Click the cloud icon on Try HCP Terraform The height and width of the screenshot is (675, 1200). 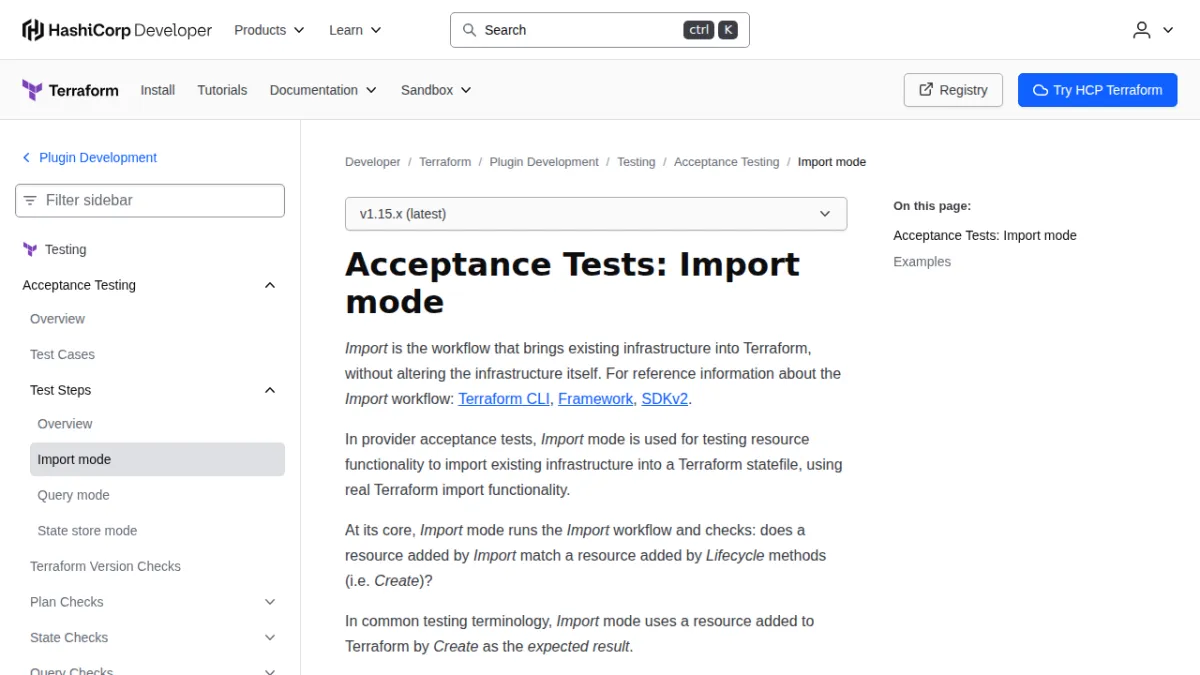pyautogui.click(x=1040, y=90)
